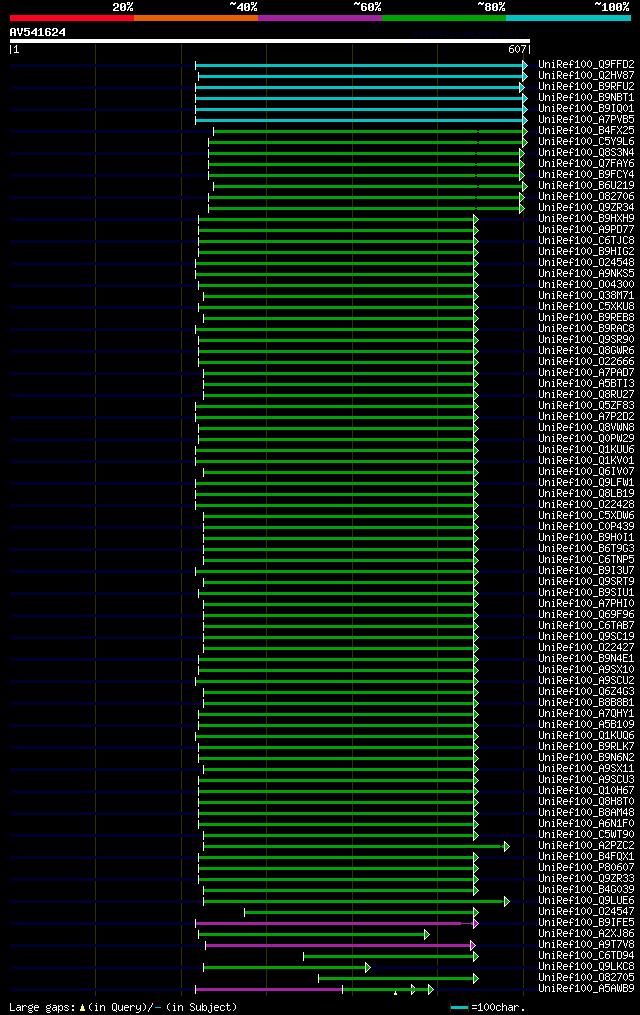The width and height of the screenshot is (640, 1015).
Task: Click the UniRef100_Q38M71 label
Action: (586, 295)
